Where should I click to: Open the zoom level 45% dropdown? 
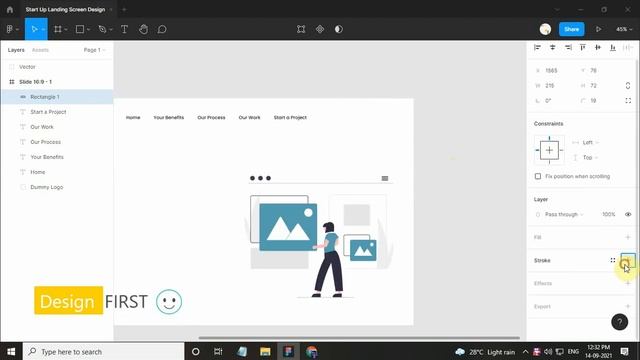click(624, 29)
